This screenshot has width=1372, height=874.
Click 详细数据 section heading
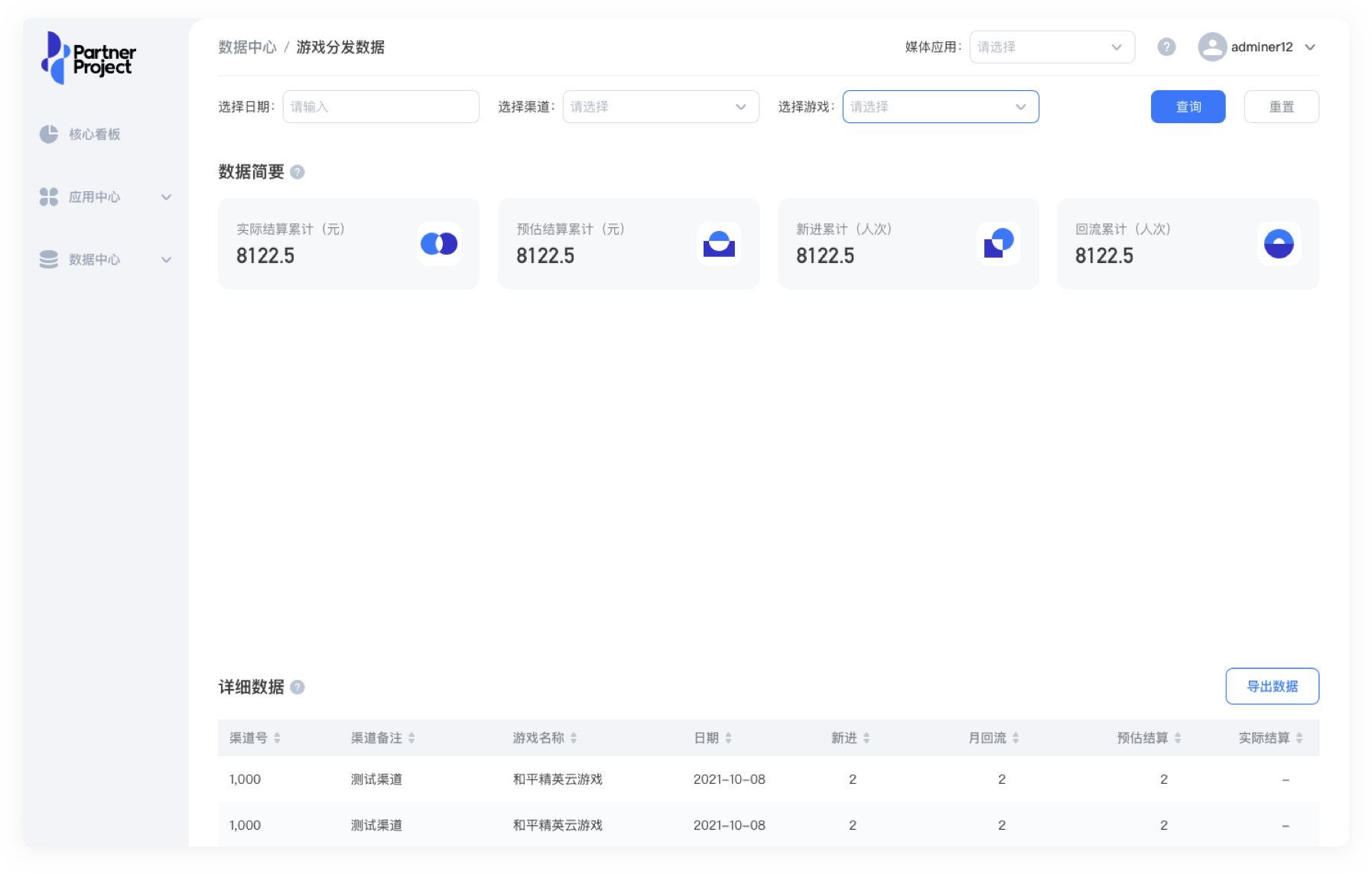[x=251, y=687]
